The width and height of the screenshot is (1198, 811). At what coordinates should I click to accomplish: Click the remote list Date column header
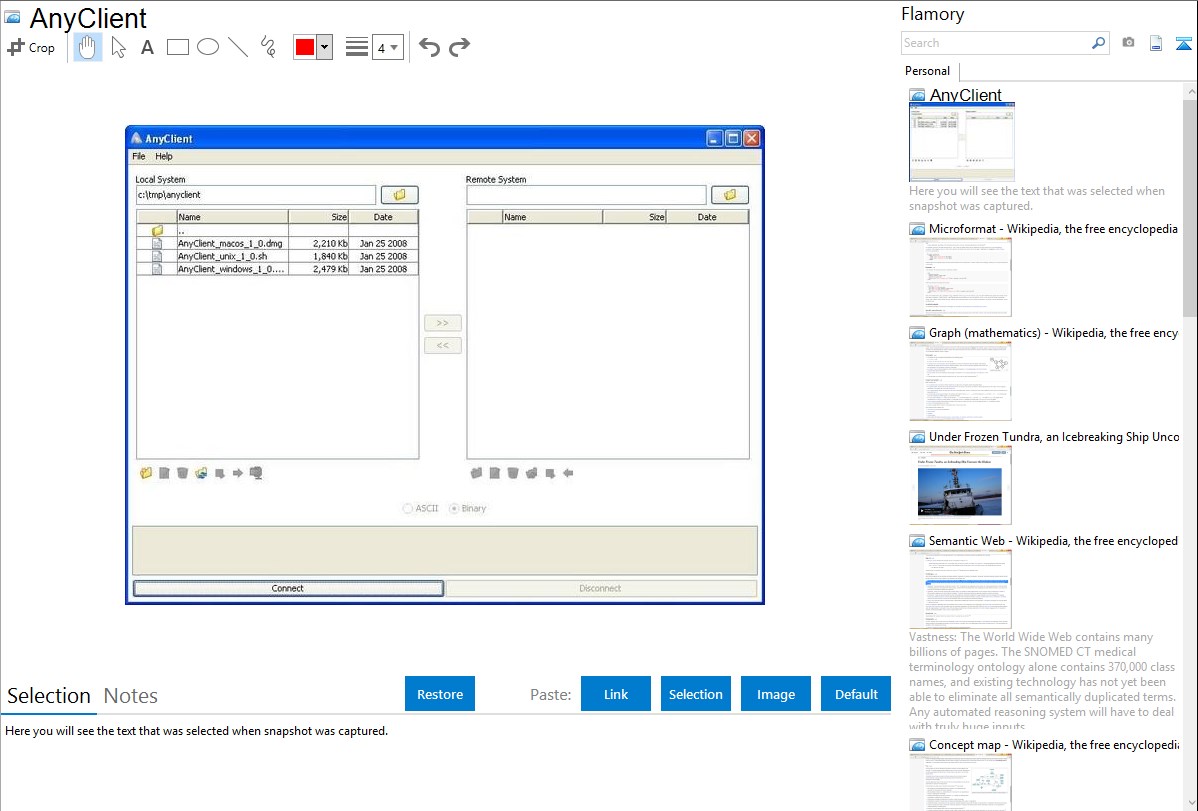pyautogui.click(x=707, y=217)
